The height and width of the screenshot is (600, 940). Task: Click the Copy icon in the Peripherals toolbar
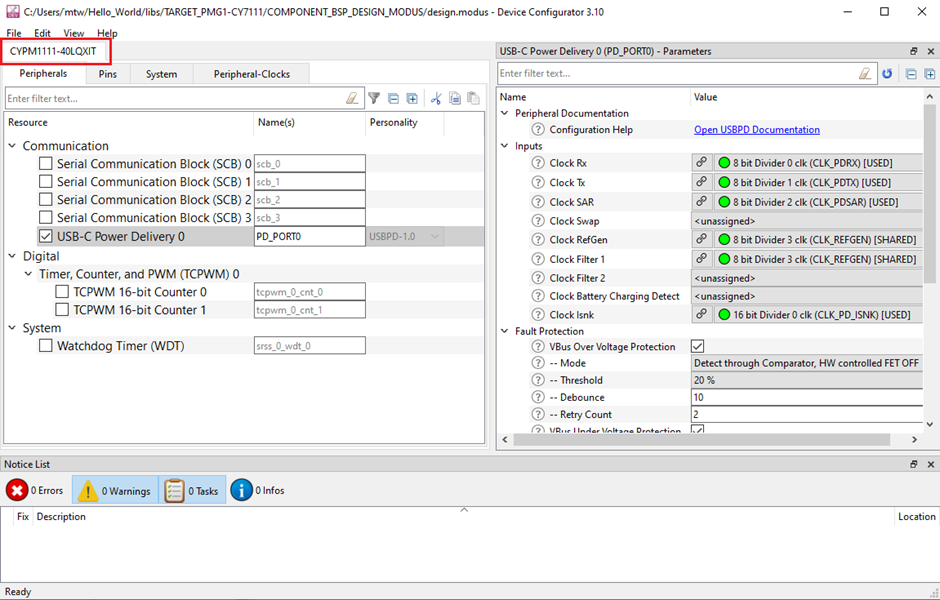tap(454, 97)
